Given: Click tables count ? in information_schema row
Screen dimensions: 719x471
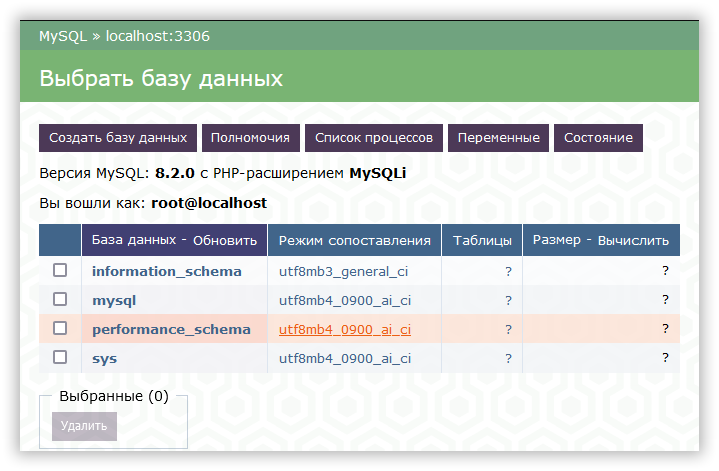Looking at the screenshot, I should tap(508, 272).
